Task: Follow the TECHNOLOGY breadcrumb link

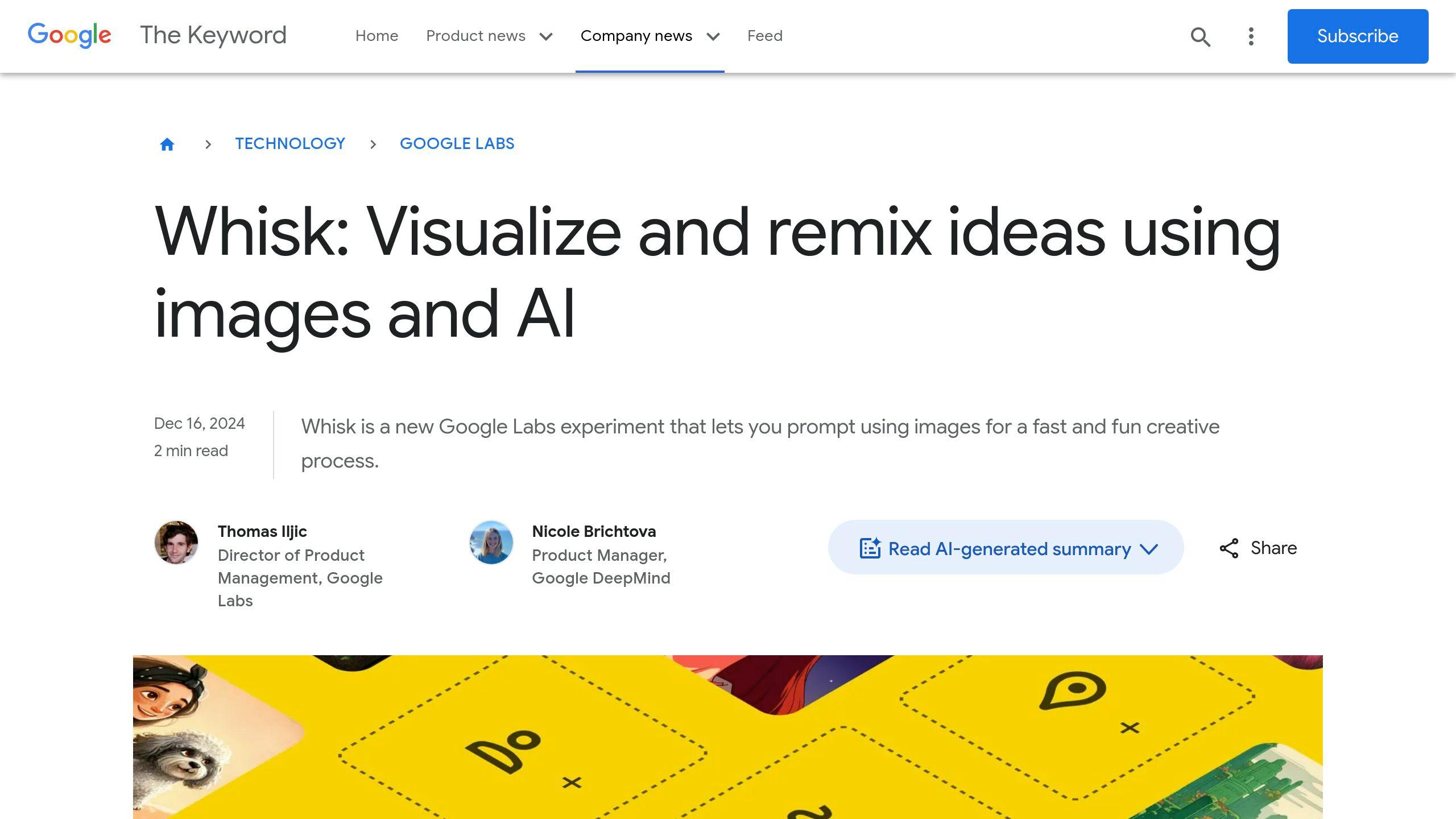Action: pyautogui.click(x=290, y=144)
